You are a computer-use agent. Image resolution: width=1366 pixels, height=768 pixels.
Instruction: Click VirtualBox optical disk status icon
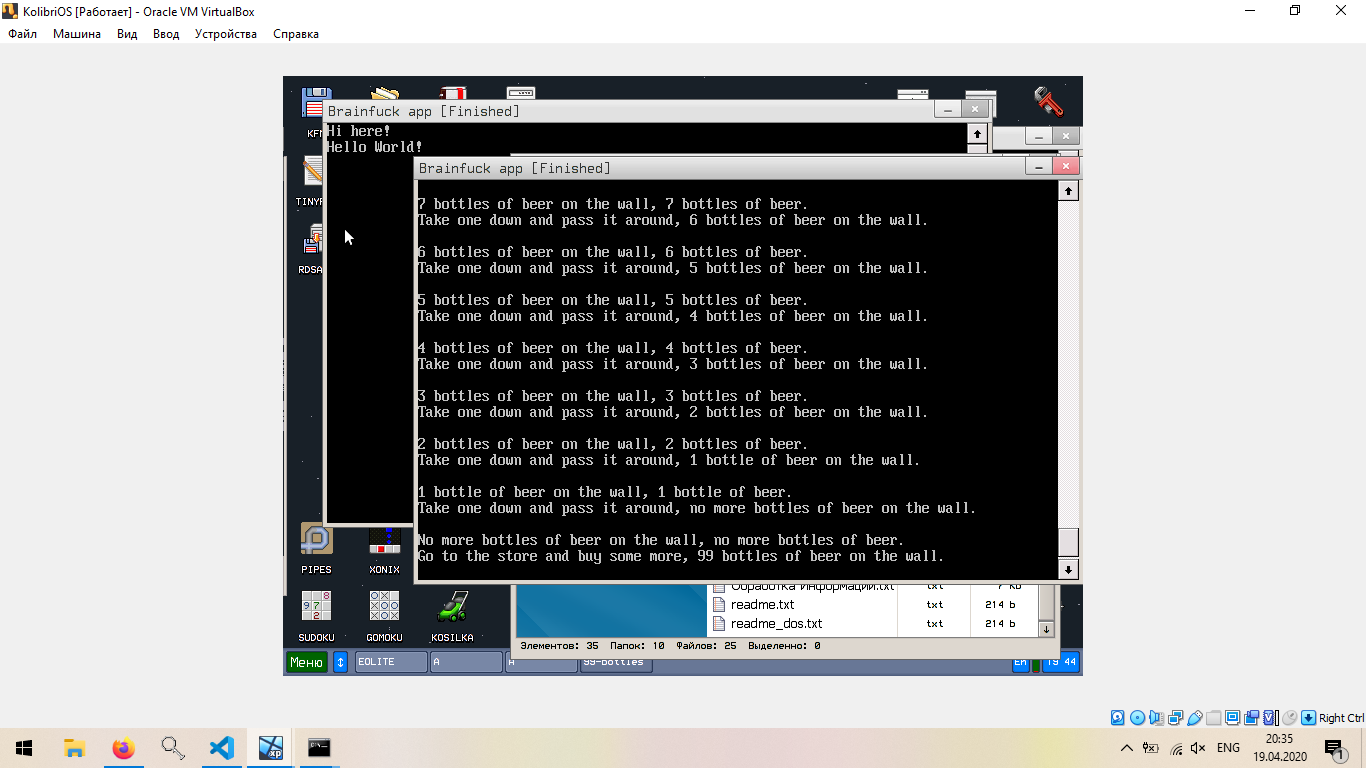click(1137, 718)
